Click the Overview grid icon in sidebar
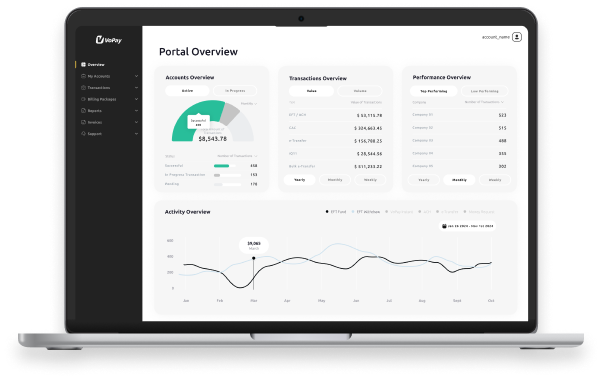602x379 pixels. coord(83,65)
